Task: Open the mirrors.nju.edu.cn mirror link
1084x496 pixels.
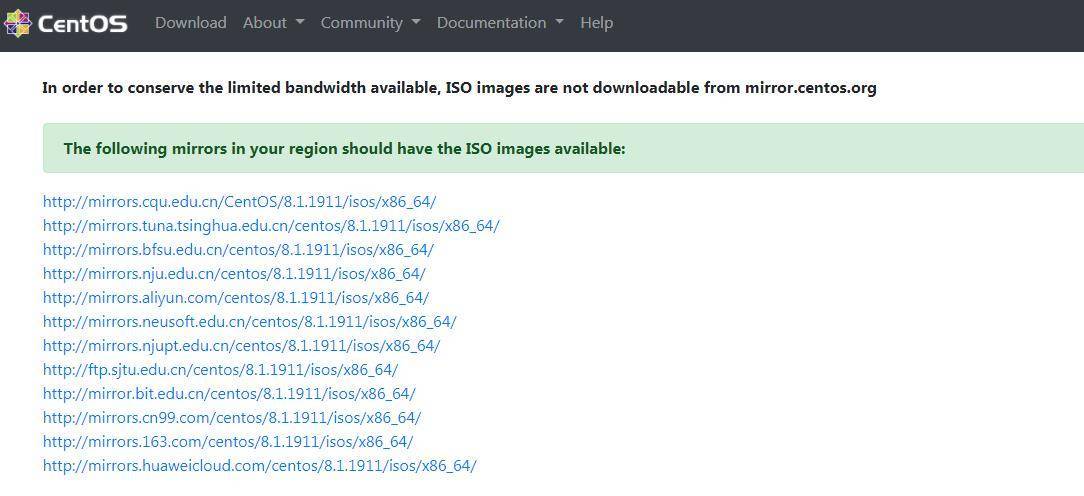Action: 234,273
